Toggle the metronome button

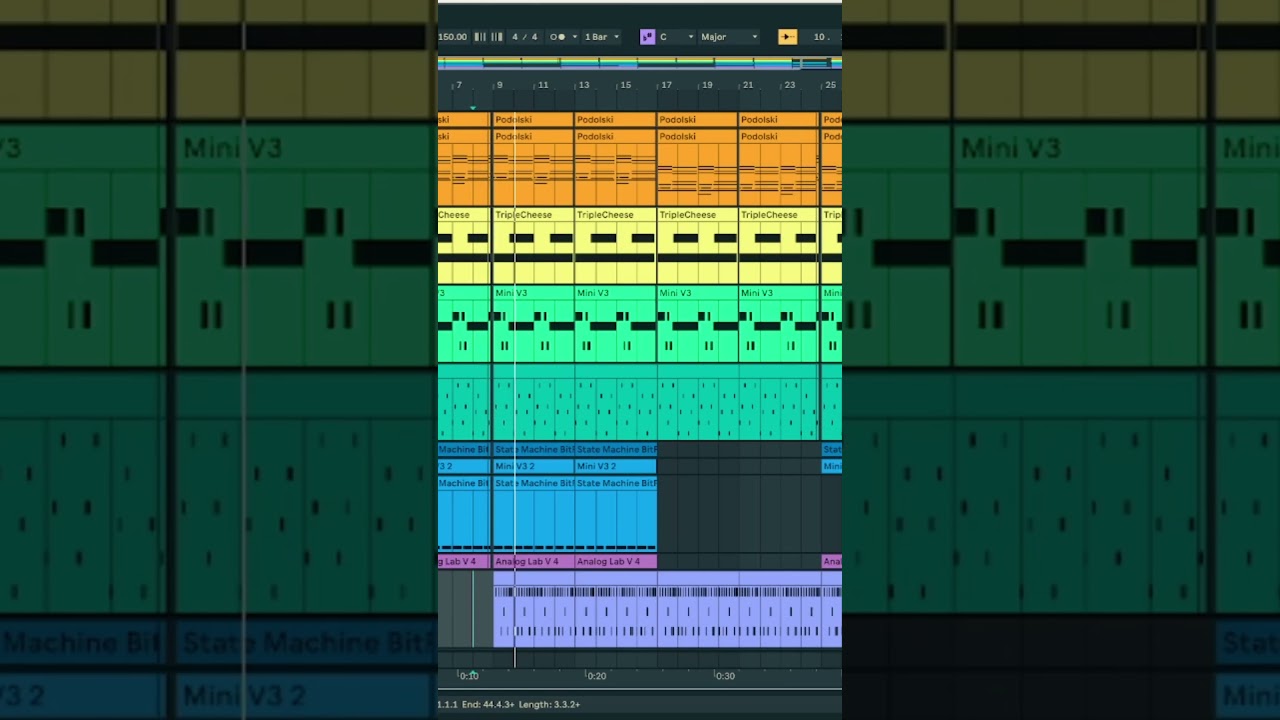[557, 37]
